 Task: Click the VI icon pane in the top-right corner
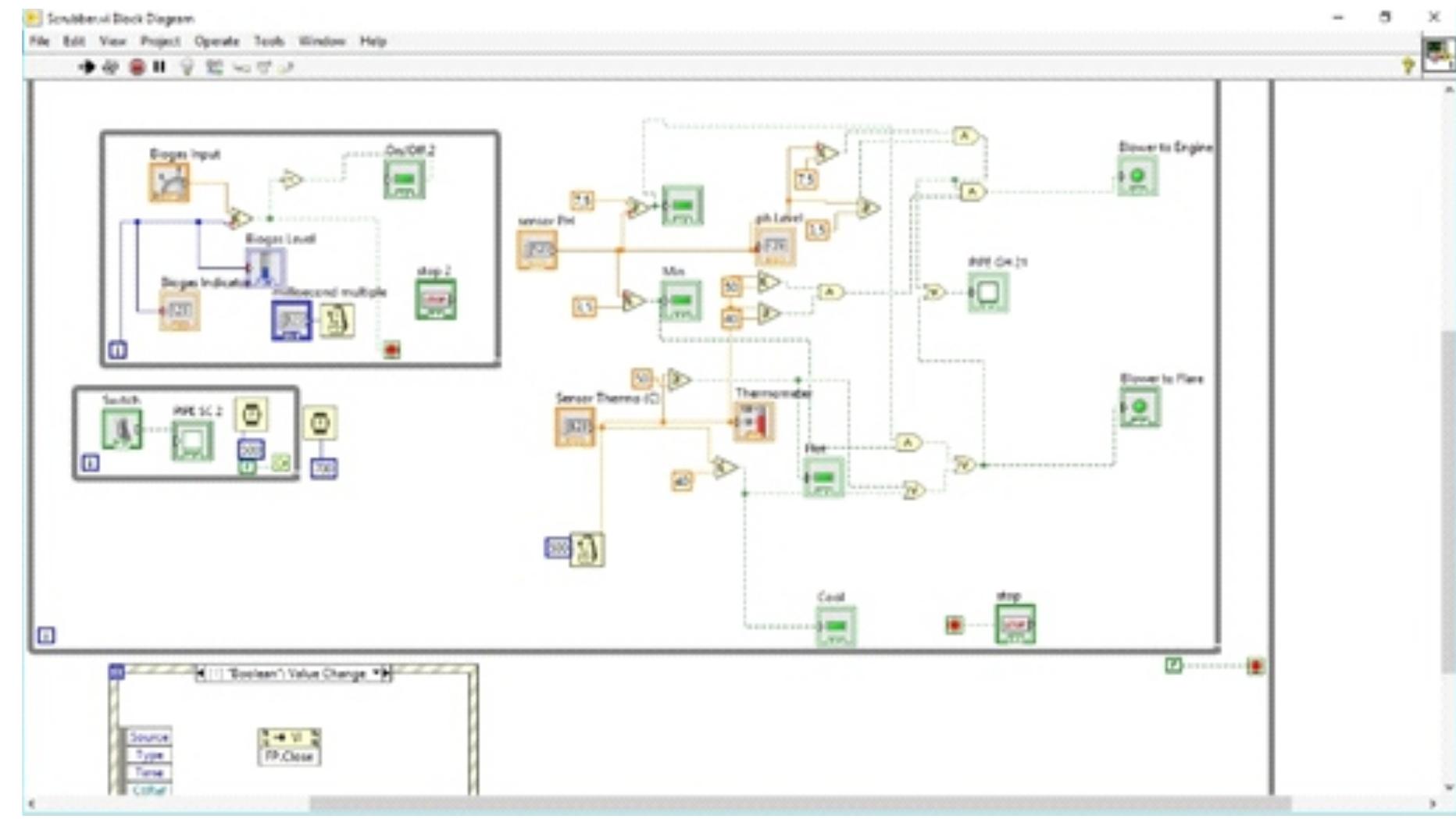[x=1438, y=55]
